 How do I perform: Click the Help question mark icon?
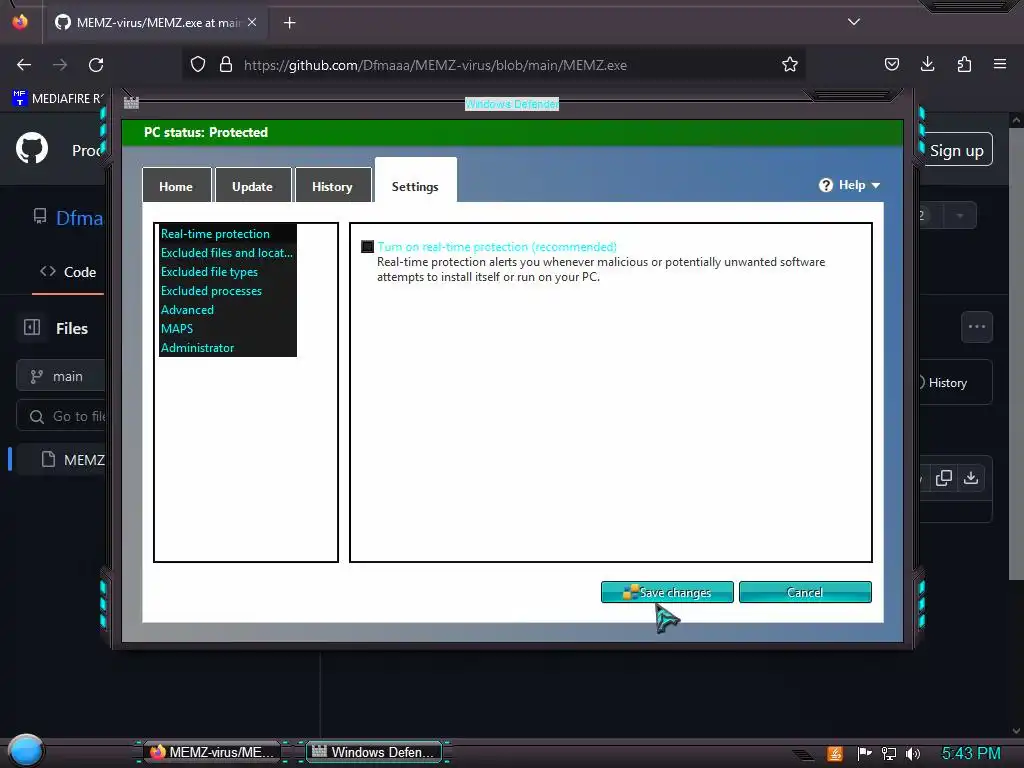826,185
